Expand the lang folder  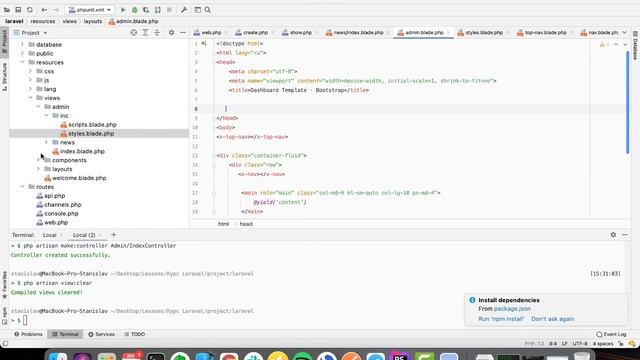coord(30,89)
